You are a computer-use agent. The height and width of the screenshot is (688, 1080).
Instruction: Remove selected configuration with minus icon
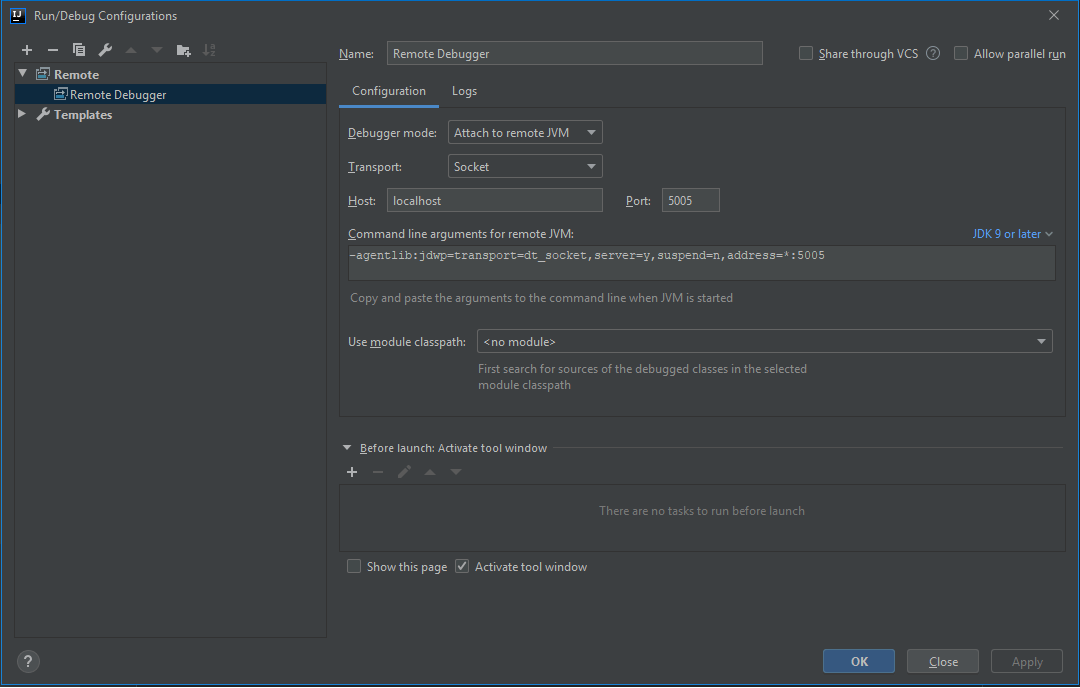coord(53,50)
